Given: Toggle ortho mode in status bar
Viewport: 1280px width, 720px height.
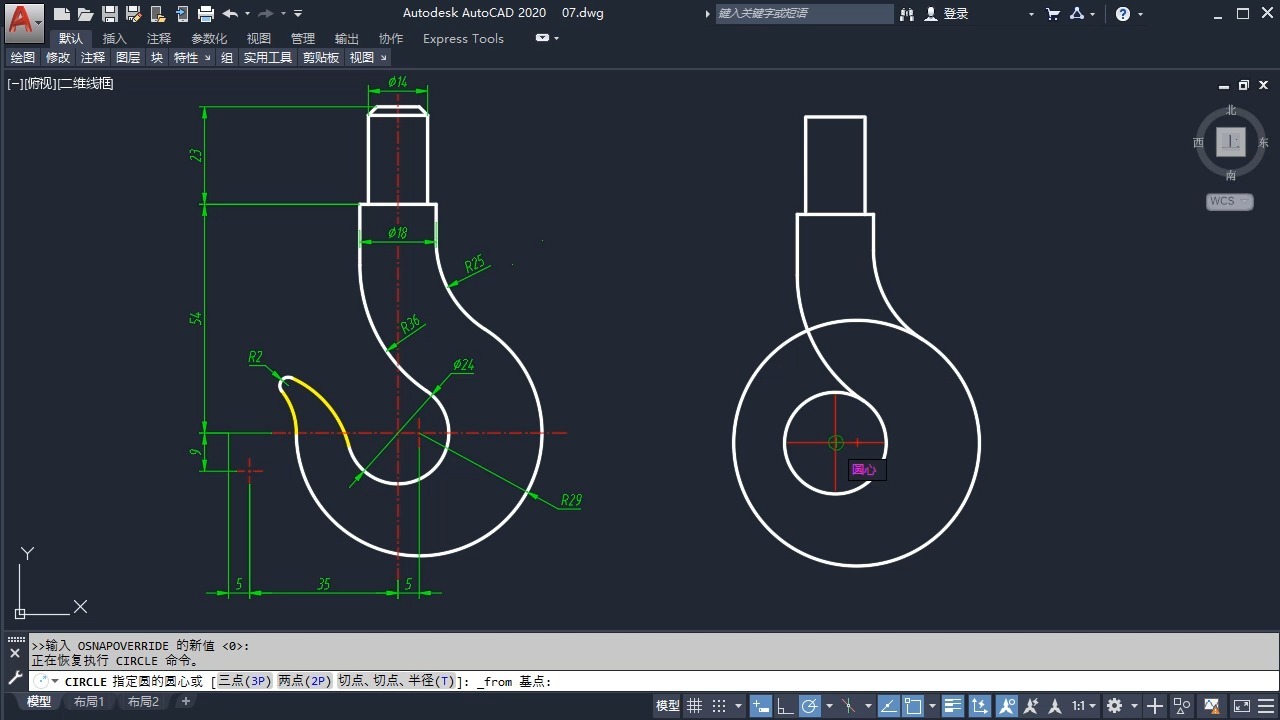Looking at the screenshot, I should click(785, 705).
